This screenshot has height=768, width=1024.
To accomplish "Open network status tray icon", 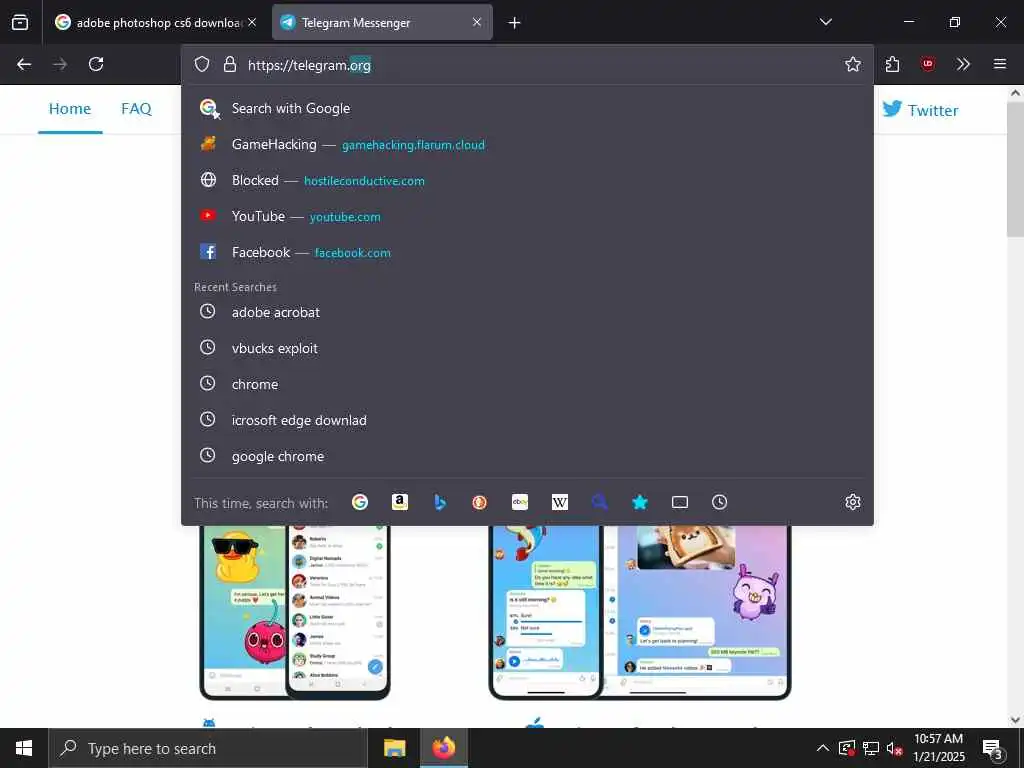I will [x=871, y=748].
